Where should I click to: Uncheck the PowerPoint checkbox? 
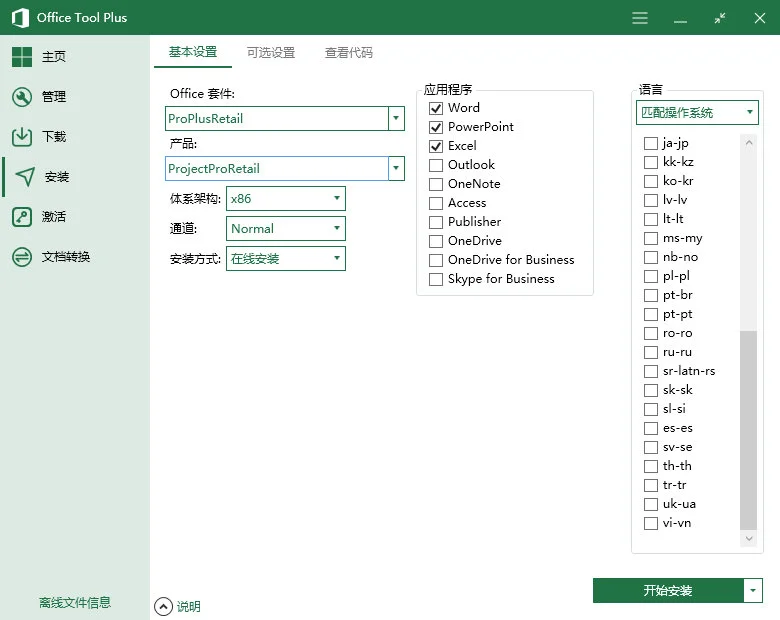(436, 127)
